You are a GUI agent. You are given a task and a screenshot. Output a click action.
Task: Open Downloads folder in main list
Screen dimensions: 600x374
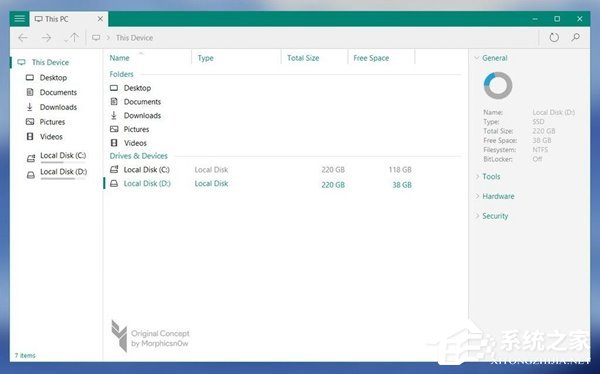pyautogui.click(x=142, y=116)
